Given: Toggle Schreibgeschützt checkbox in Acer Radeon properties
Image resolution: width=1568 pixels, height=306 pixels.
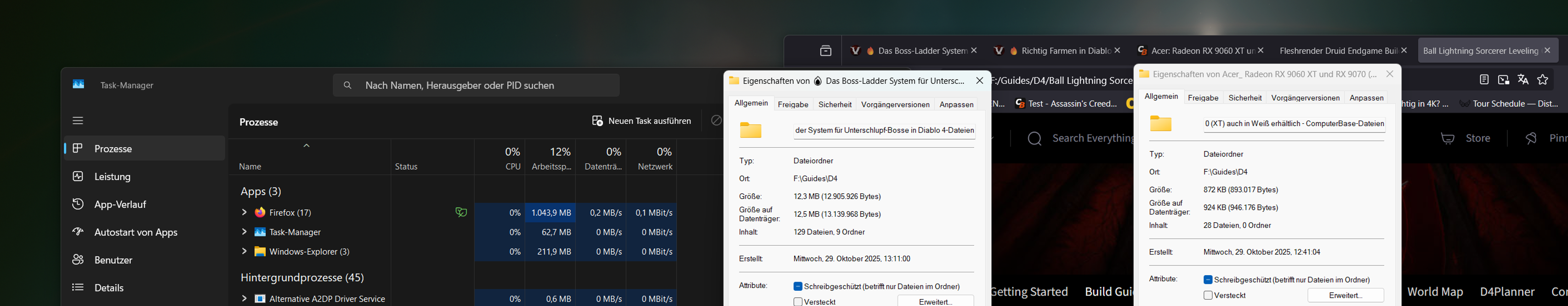Looking at the screenshot, I should [x=1208, y=280].
